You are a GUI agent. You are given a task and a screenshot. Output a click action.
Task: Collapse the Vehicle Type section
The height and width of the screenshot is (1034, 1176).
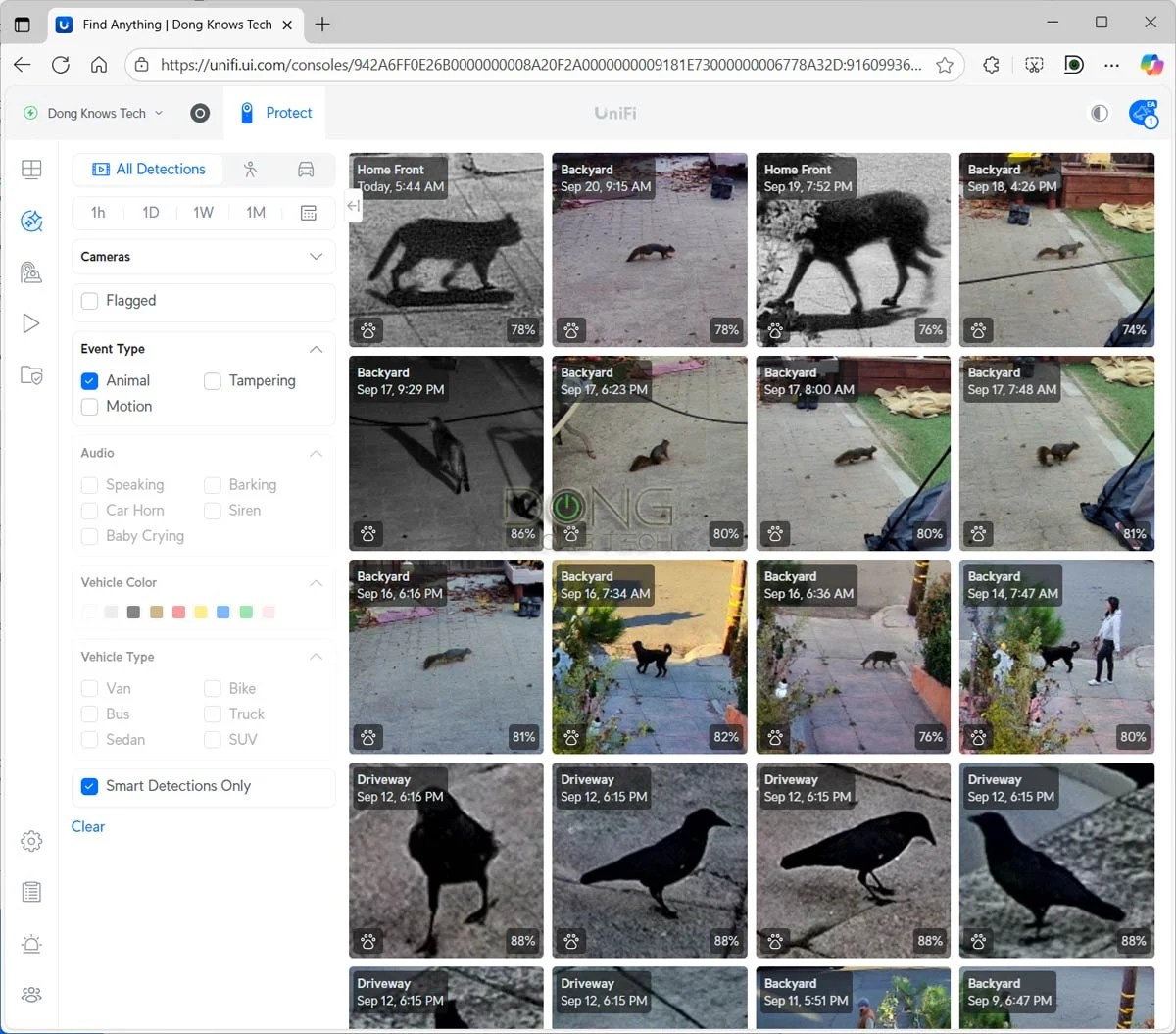tap(316, 658)
